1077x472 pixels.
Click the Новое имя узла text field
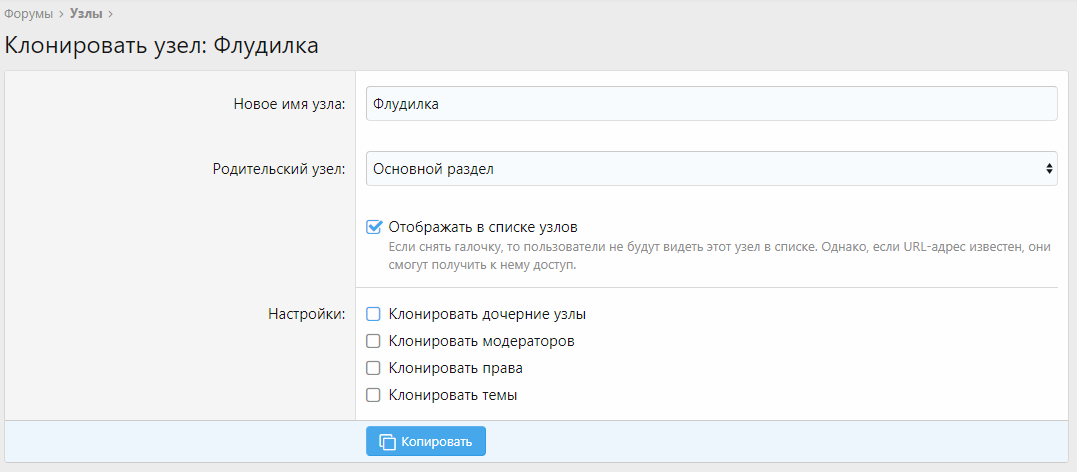pos(710,104)
